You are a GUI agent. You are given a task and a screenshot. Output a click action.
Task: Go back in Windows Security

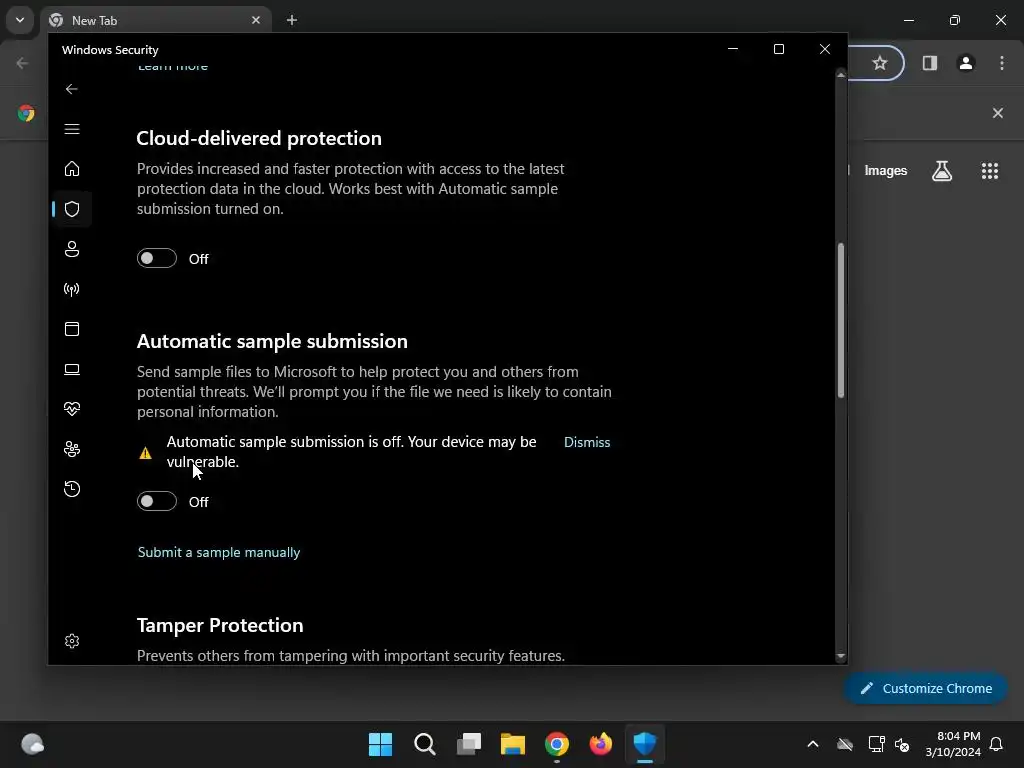(72, 89)
